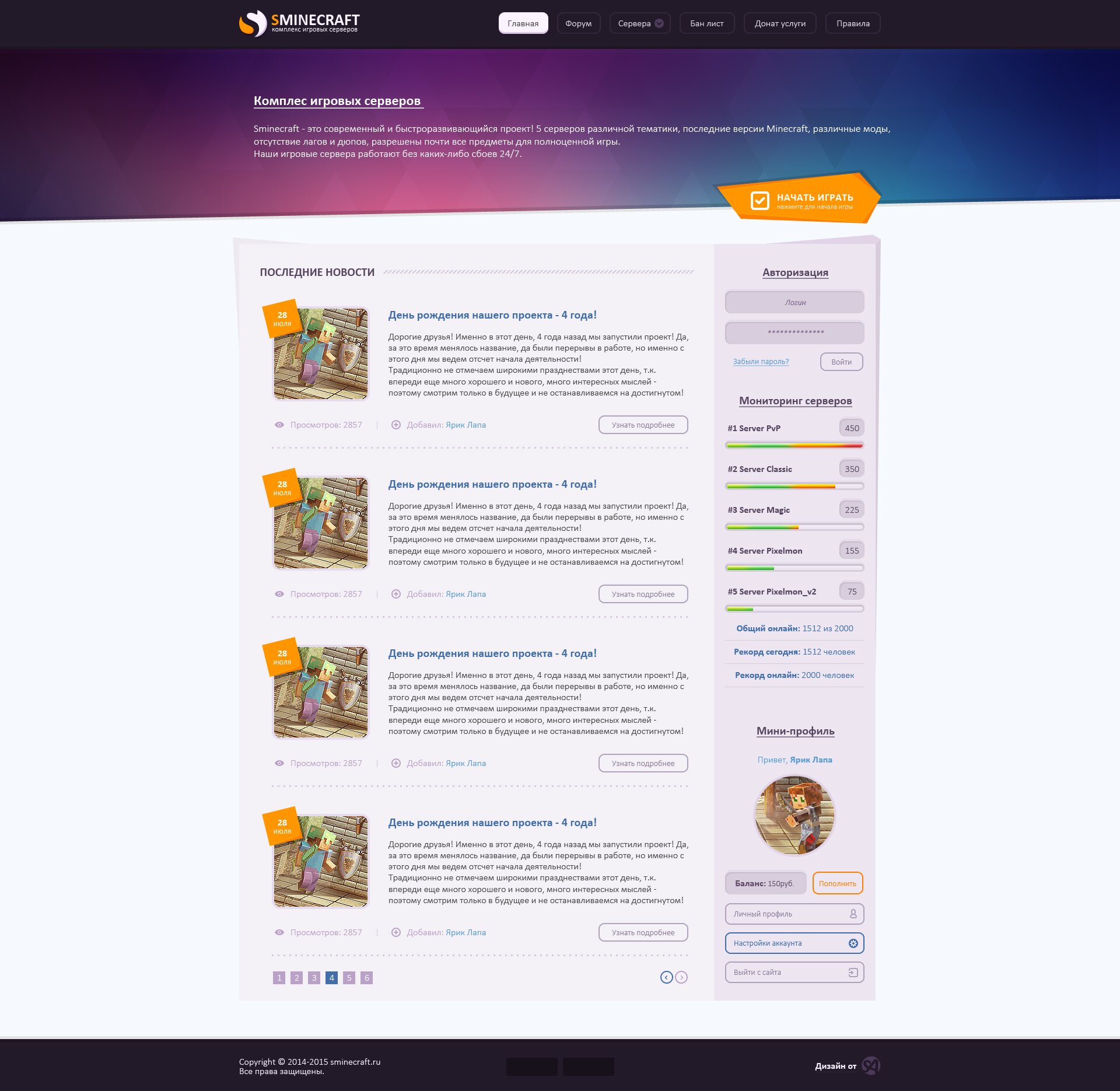This screenshot has height=1091, width=1120.
Task: Click third news Узнать подробнее button
Action: point(643,763)
